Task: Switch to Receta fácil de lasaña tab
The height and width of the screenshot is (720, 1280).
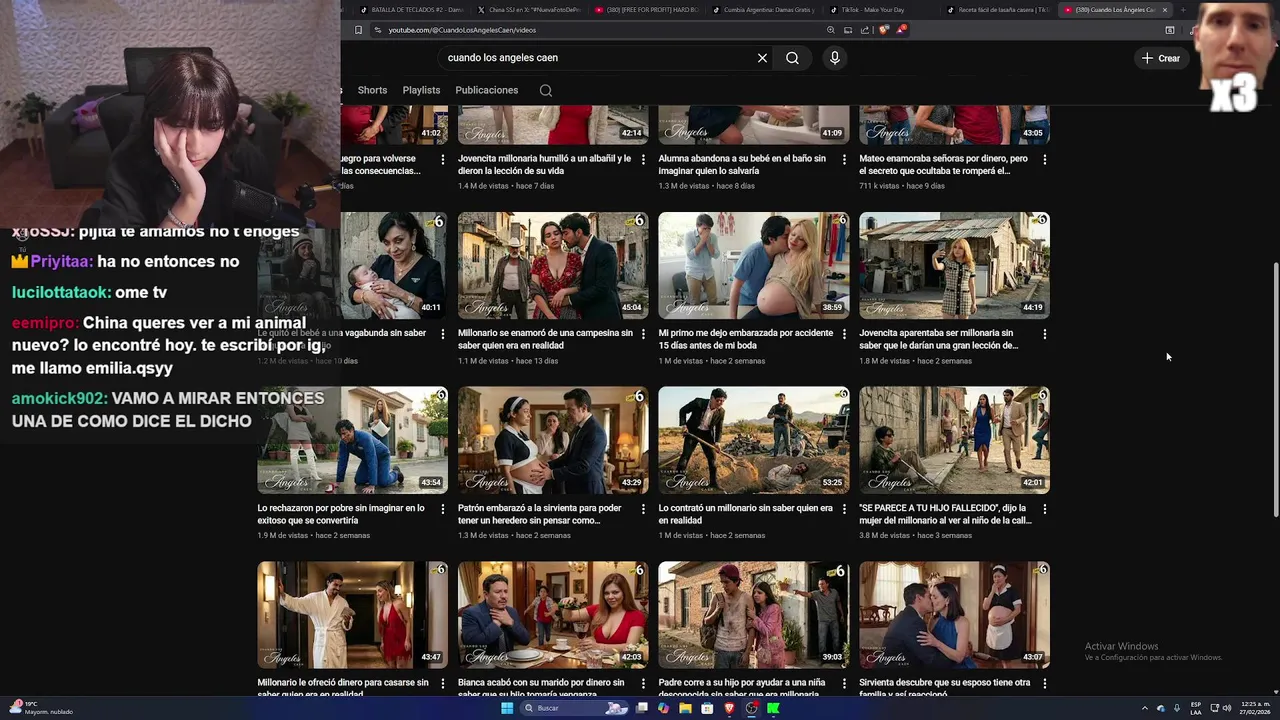Action: [x=998, y=10]
